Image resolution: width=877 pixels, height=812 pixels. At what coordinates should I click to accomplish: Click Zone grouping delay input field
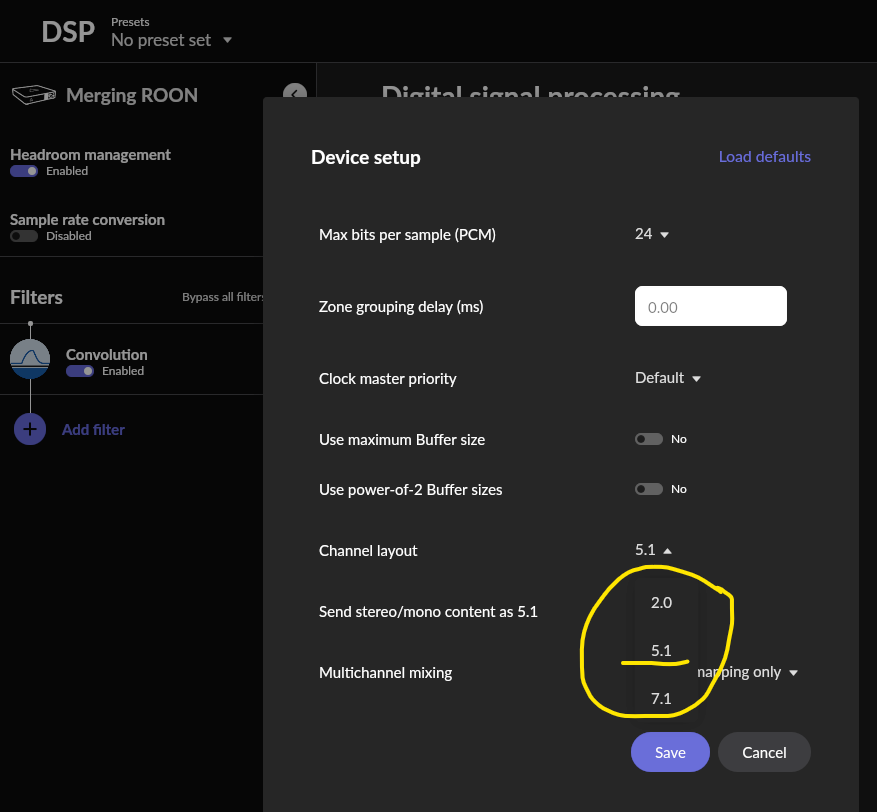coord(710,306)
